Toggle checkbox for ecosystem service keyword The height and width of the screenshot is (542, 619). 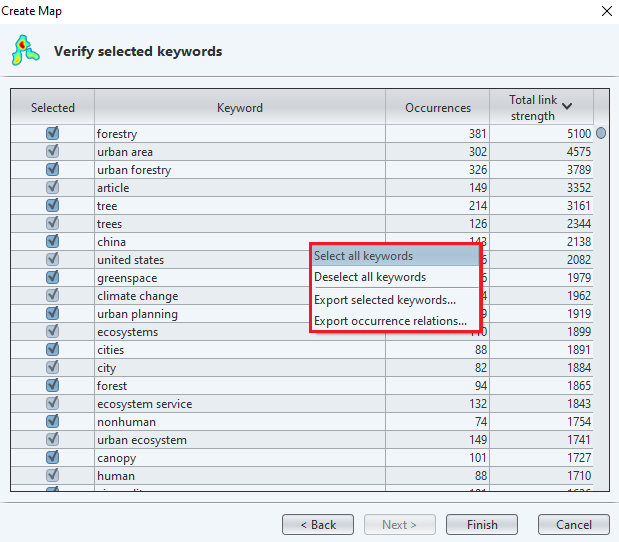[52, 403]
